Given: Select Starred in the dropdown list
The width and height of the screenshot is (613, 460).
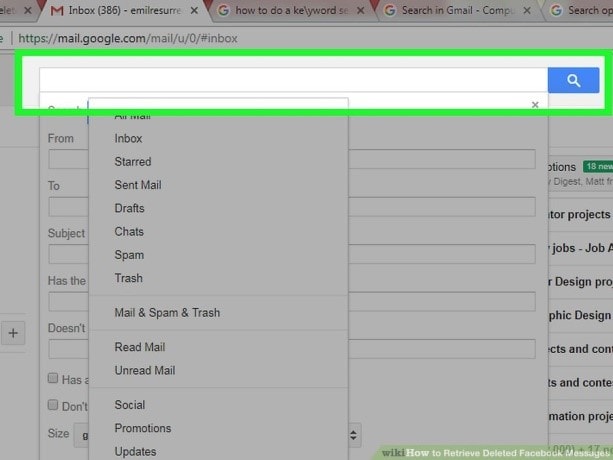Looking at the screenshot, I should click(x=133, y=161).
